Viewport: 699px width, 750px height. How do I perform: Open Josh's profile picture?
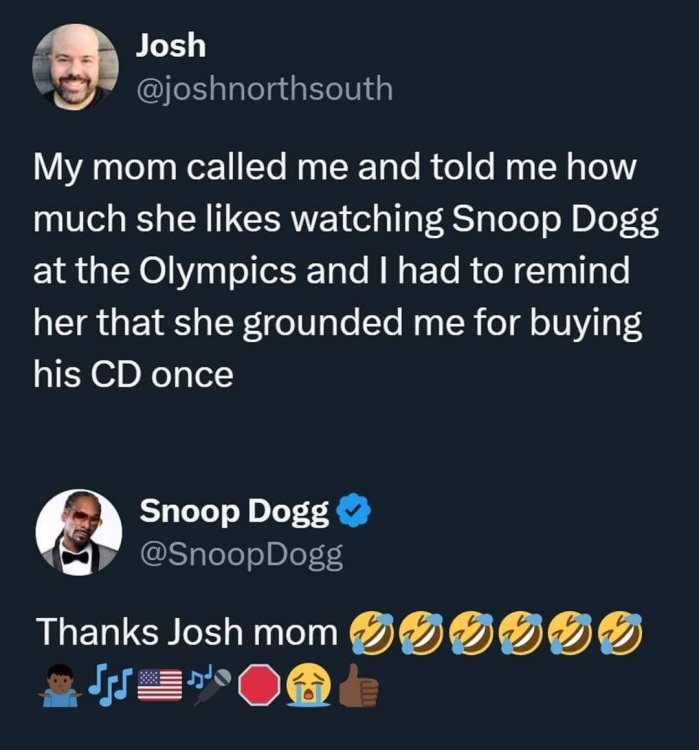[x=75, y=66]
